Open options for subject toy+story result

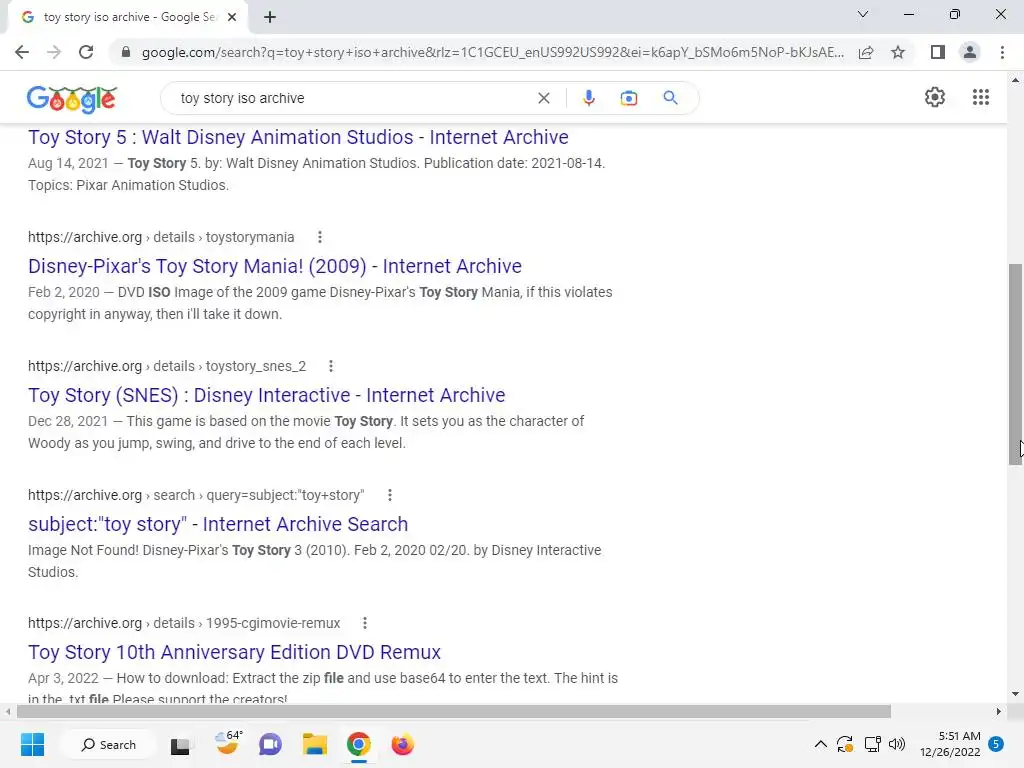(389, 495)
